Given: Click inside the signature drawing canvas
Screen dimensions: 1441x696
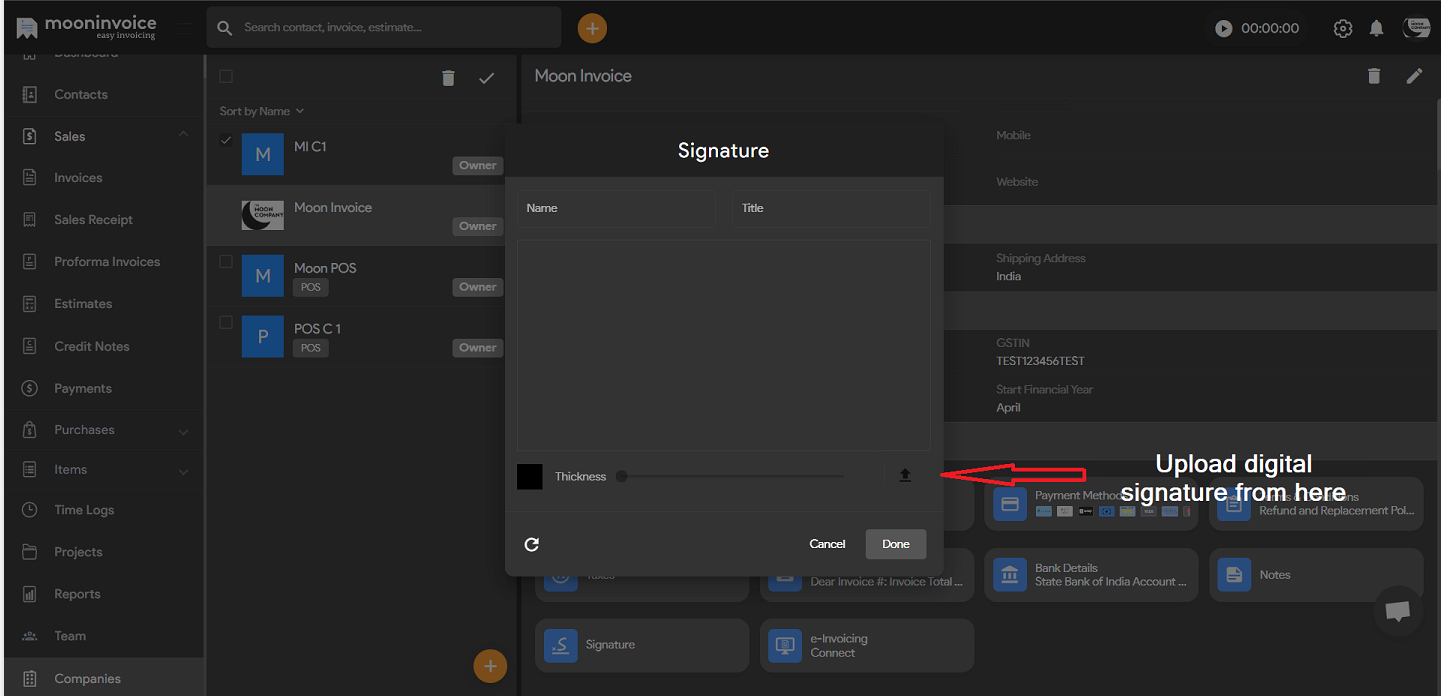Looking at the screenshot, I should click(x=724, y=345).
